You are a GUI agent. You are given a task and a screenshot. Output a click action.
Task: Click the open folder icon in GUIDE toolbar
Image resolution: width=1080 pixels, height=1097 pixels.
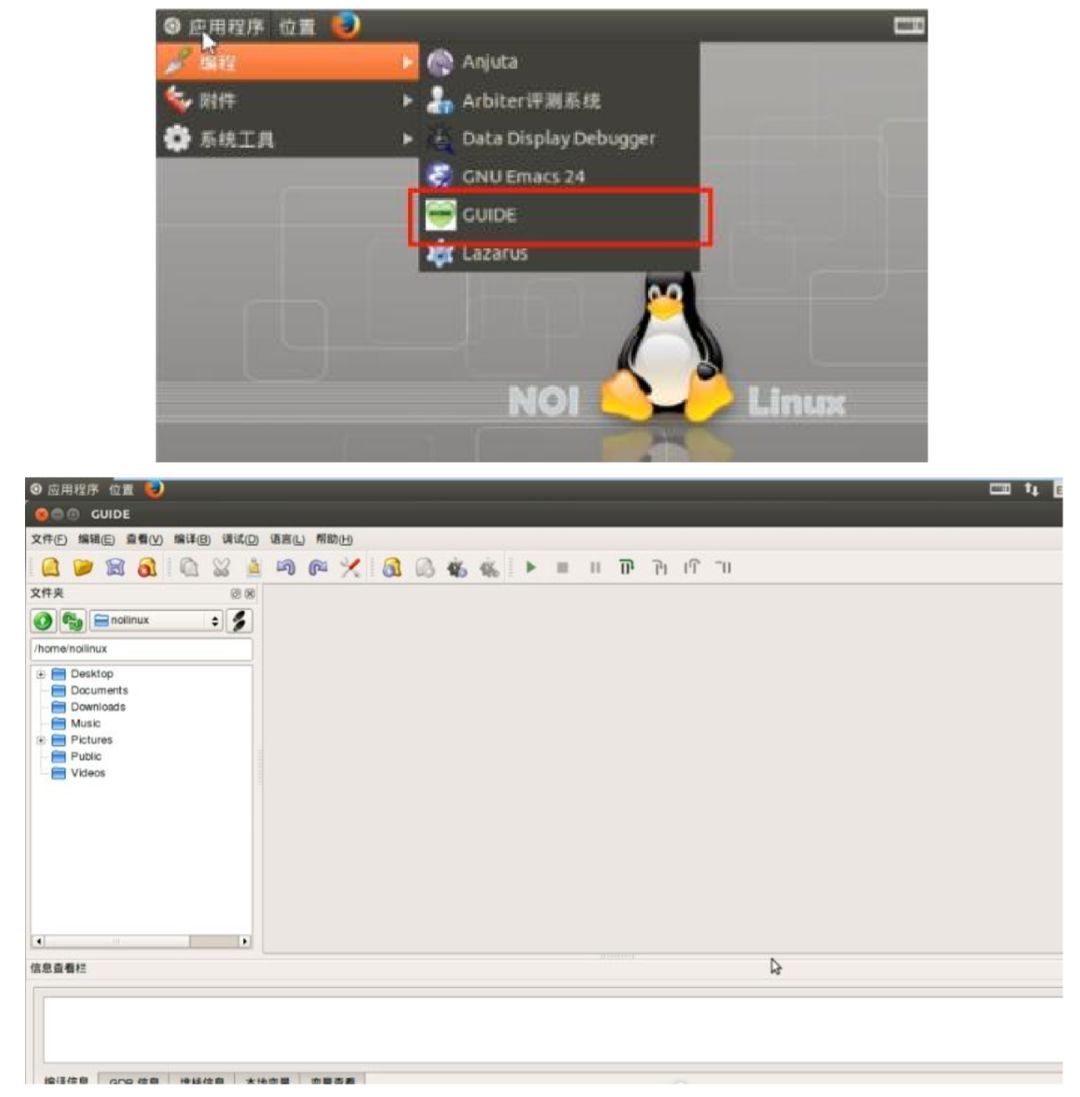pos(83,567)
